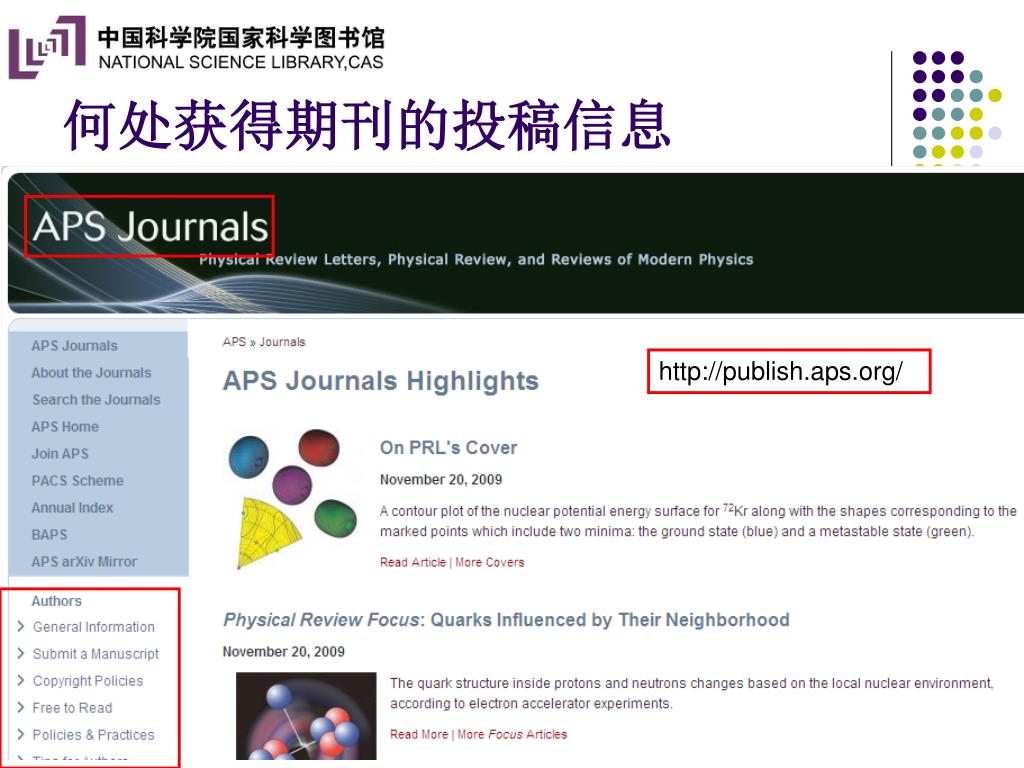
Task: Expand the Submit a Manuscript chevron
Action: [21, 653]
